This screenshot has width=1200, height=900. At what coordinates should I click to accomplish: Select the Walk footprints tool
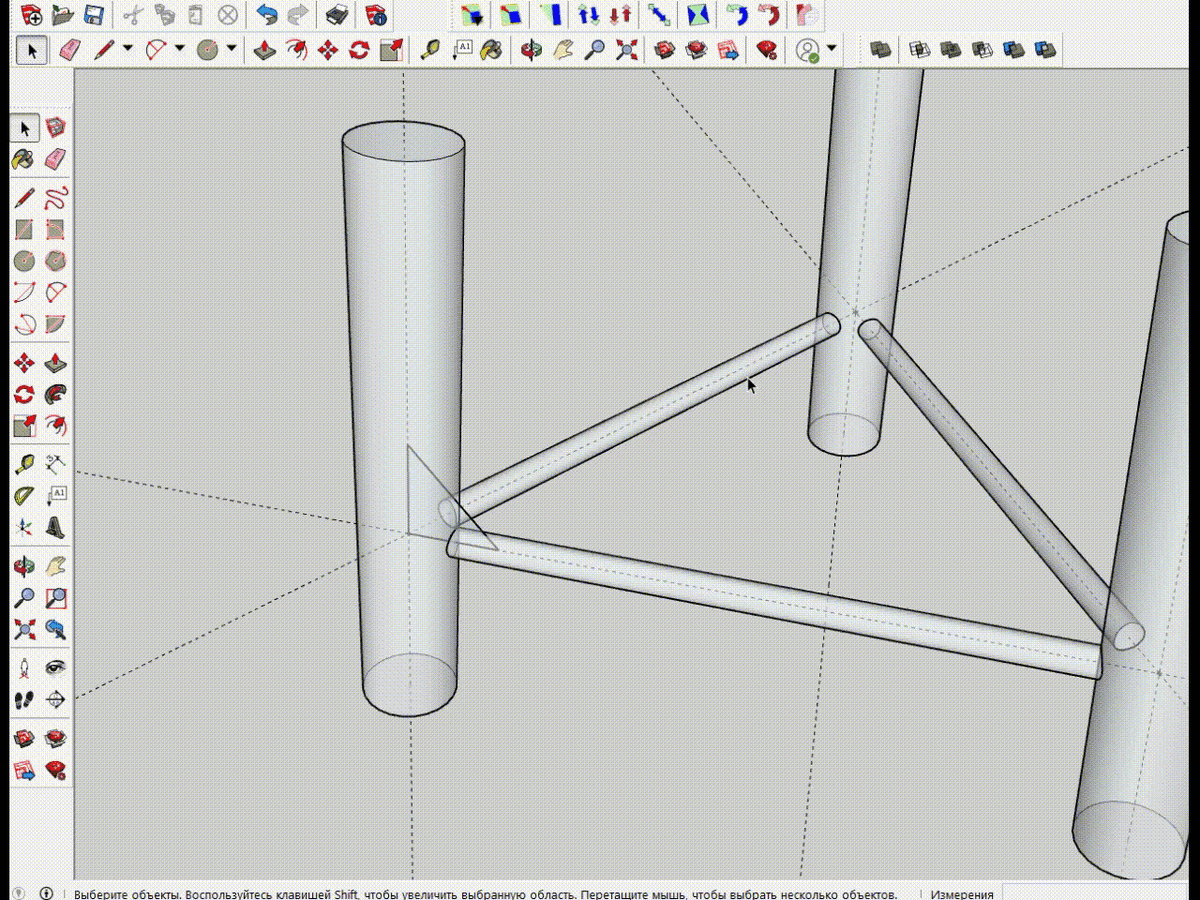[x=25, y=699]
